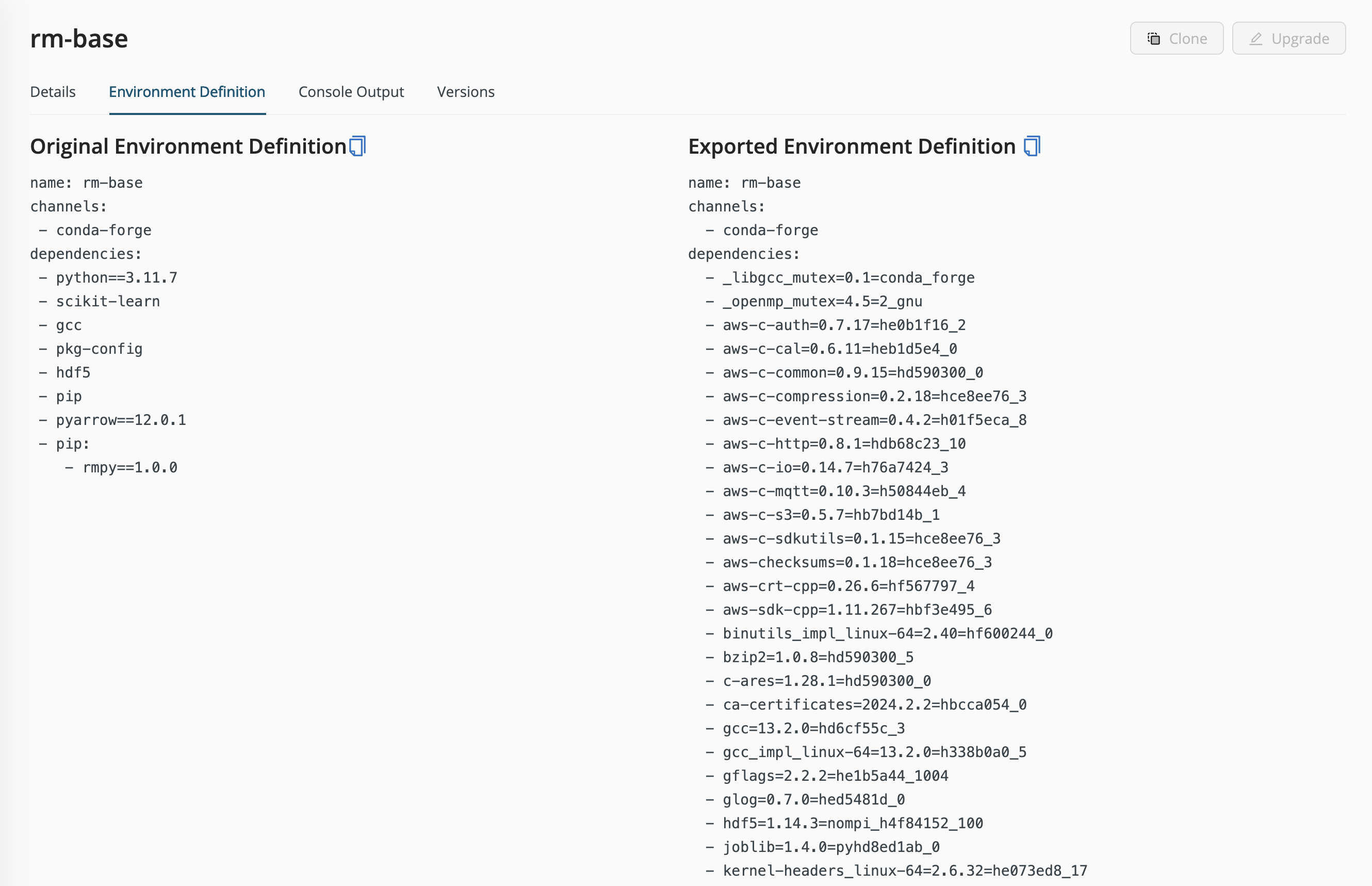Image resolution: width=1372 pixels, height=886 pixels.
Task: Click the gcc_impl_linux-64=13.2.0 line
Action: [866, 752]
